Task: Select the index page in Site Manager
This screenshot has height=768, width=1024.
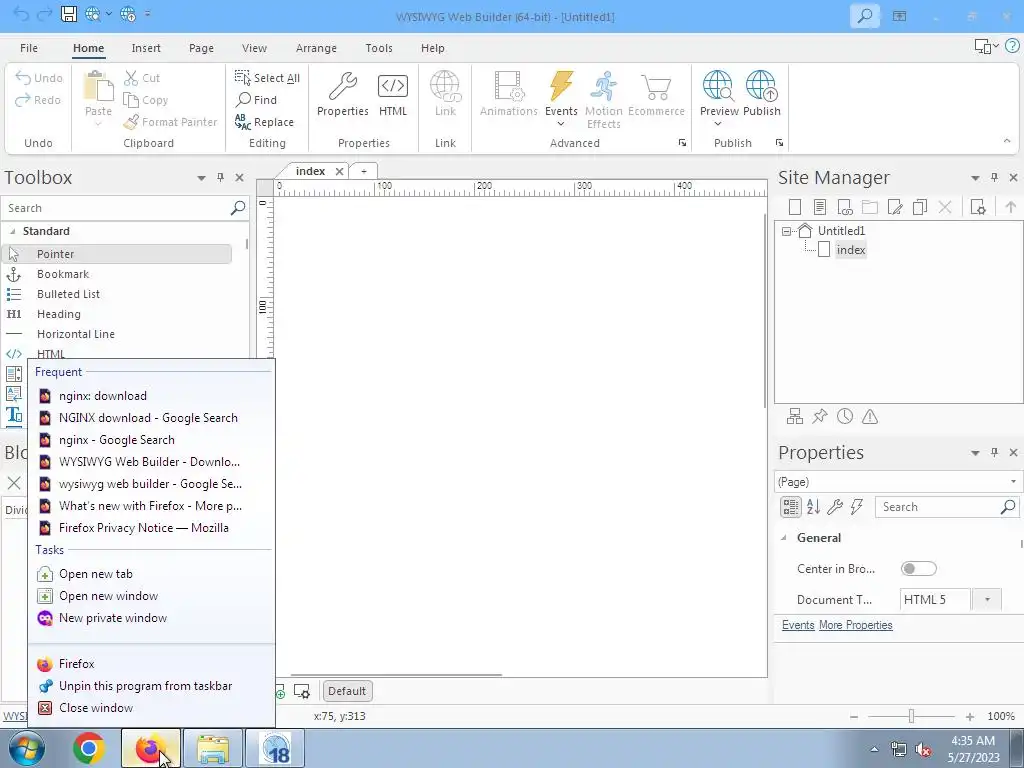Action: pyautogui.click(x=850, y=249)
